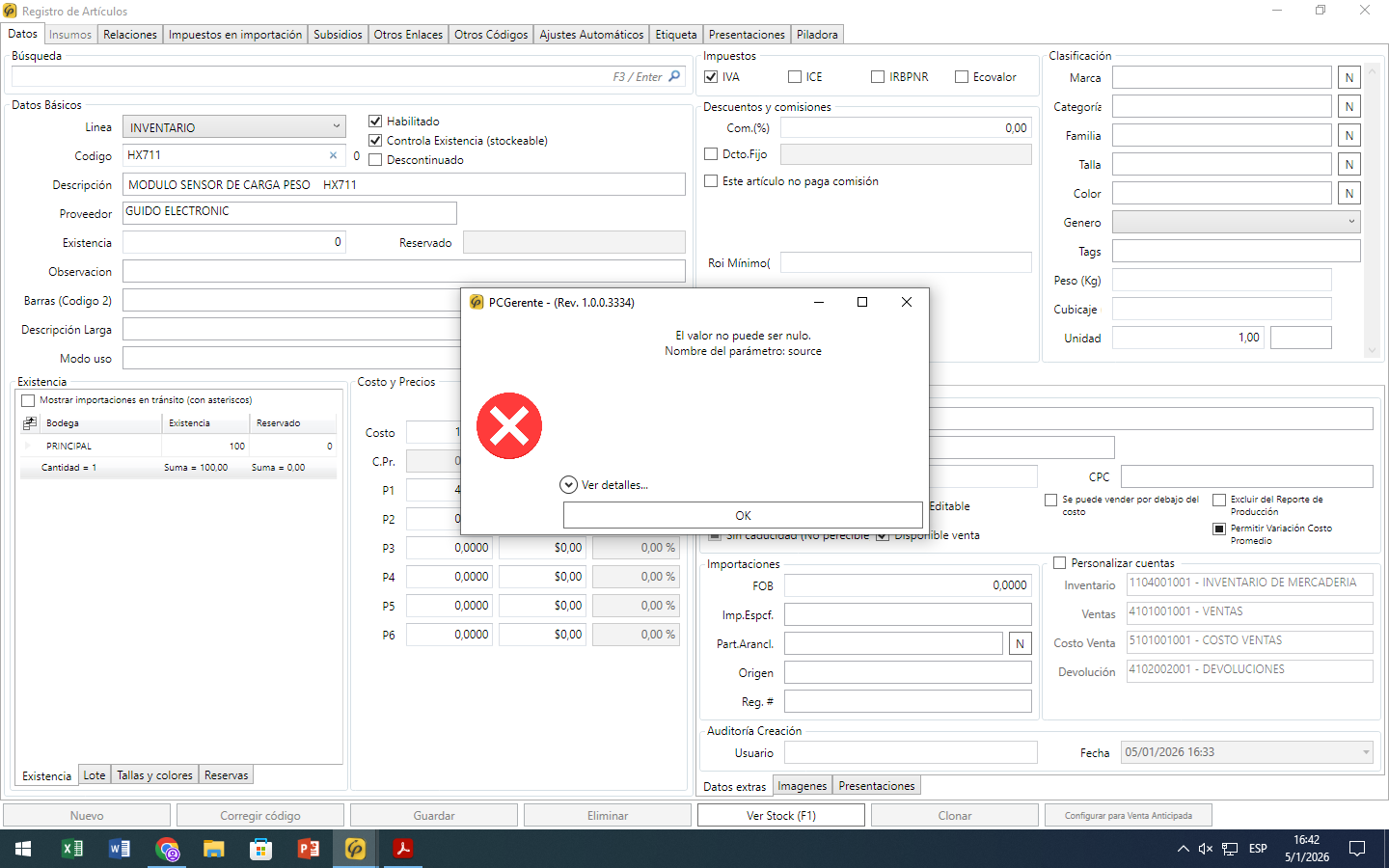Uncheck the IVA tax checkbox
Image resolution: width=1389 pixels, height=868 pixels.
click(712, 77)
